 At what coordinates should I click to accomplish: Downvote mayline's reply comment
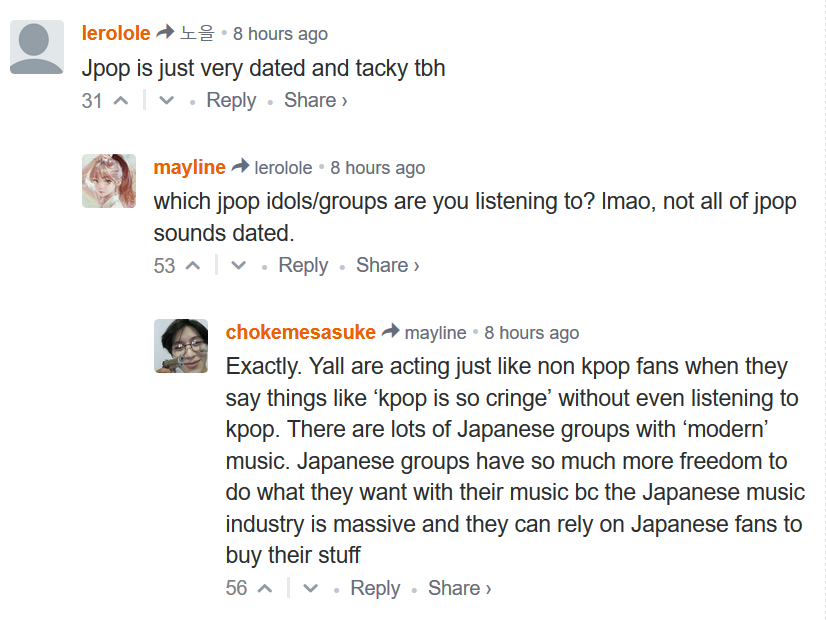pos(238,266)
